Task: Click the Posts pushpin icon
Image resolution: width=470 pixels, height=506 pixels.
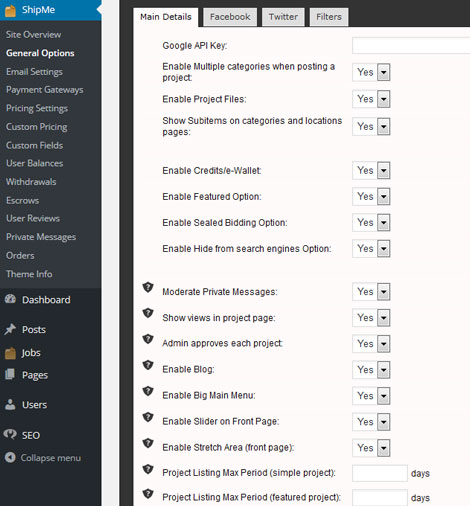Action: pyautogui.click(x=10, y=329)
